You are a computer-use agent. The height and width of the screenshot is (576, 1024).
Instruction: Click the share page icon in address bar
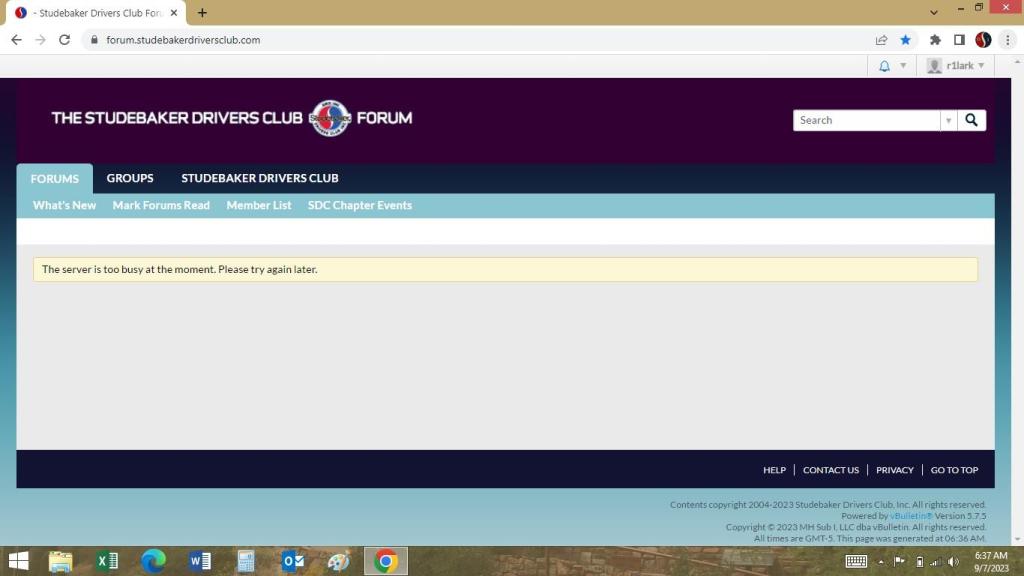click(x=881, y=40)
